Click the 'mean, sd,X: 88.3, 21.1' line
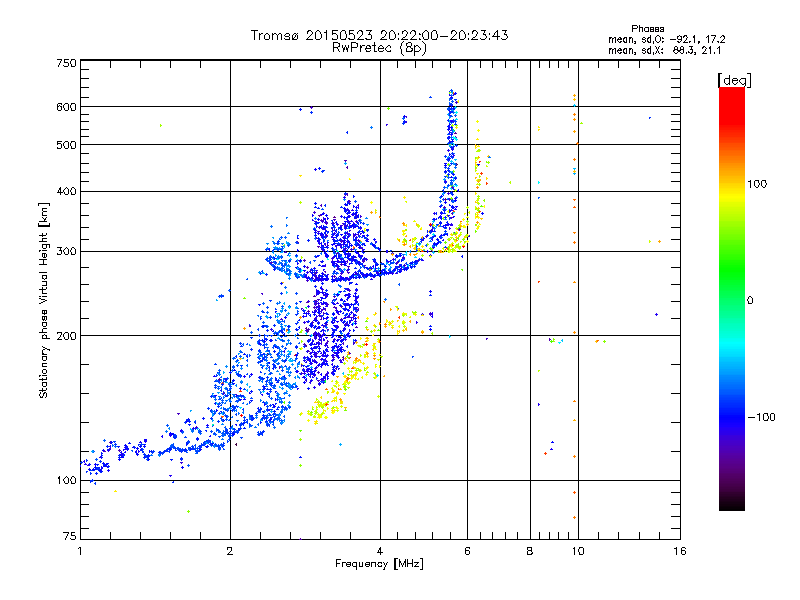This screenshot has width=800, height=600. click(664, 50)
